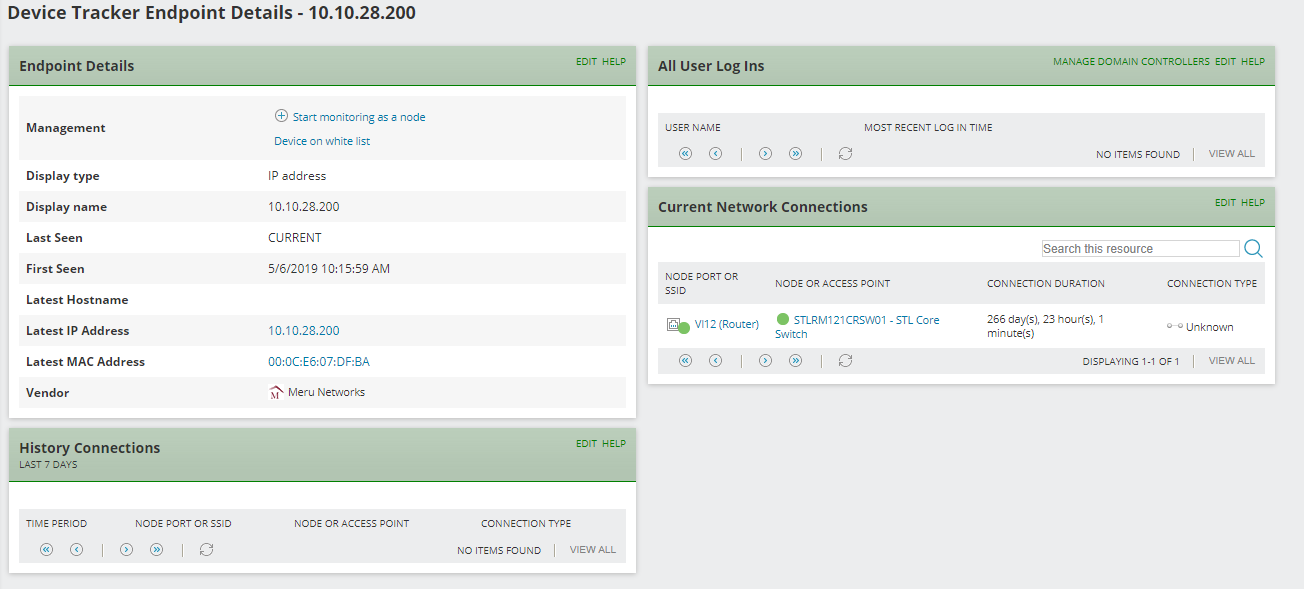Open Help for Current Network Connections
The width and height of the screenshot is (1304, 589).
(x=1253, y=203)
